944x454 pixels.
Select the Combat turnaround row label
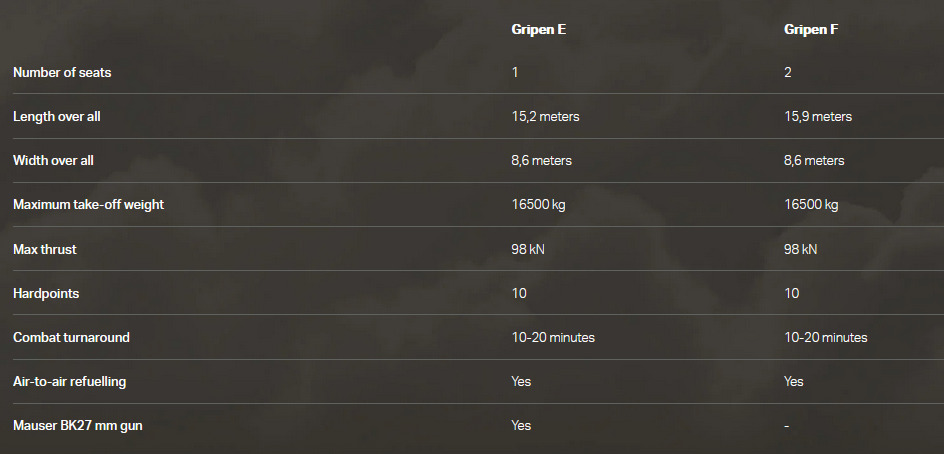[x=71, y=337]
